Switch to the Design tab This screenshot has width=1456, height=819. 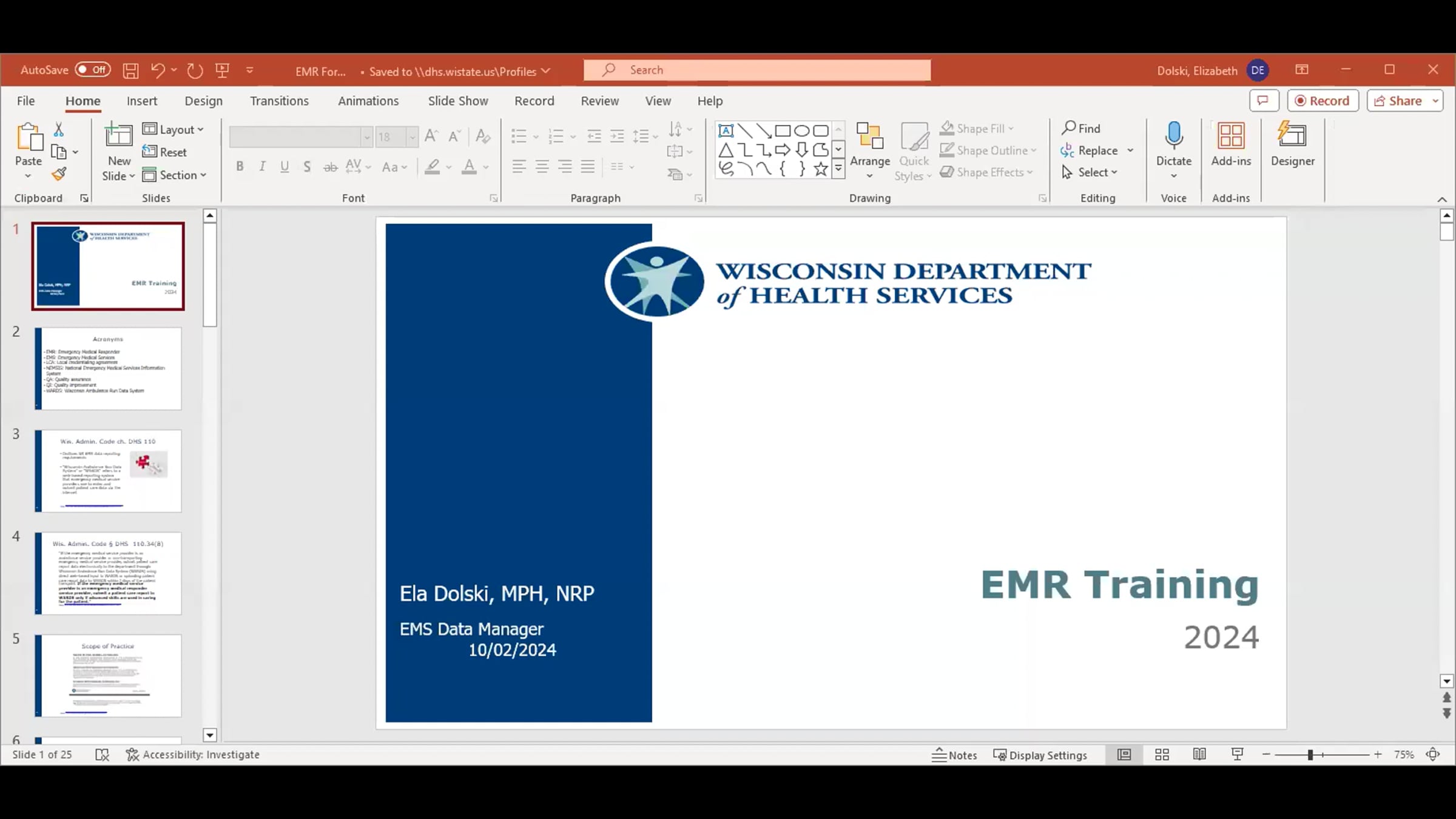pos(204,101)
